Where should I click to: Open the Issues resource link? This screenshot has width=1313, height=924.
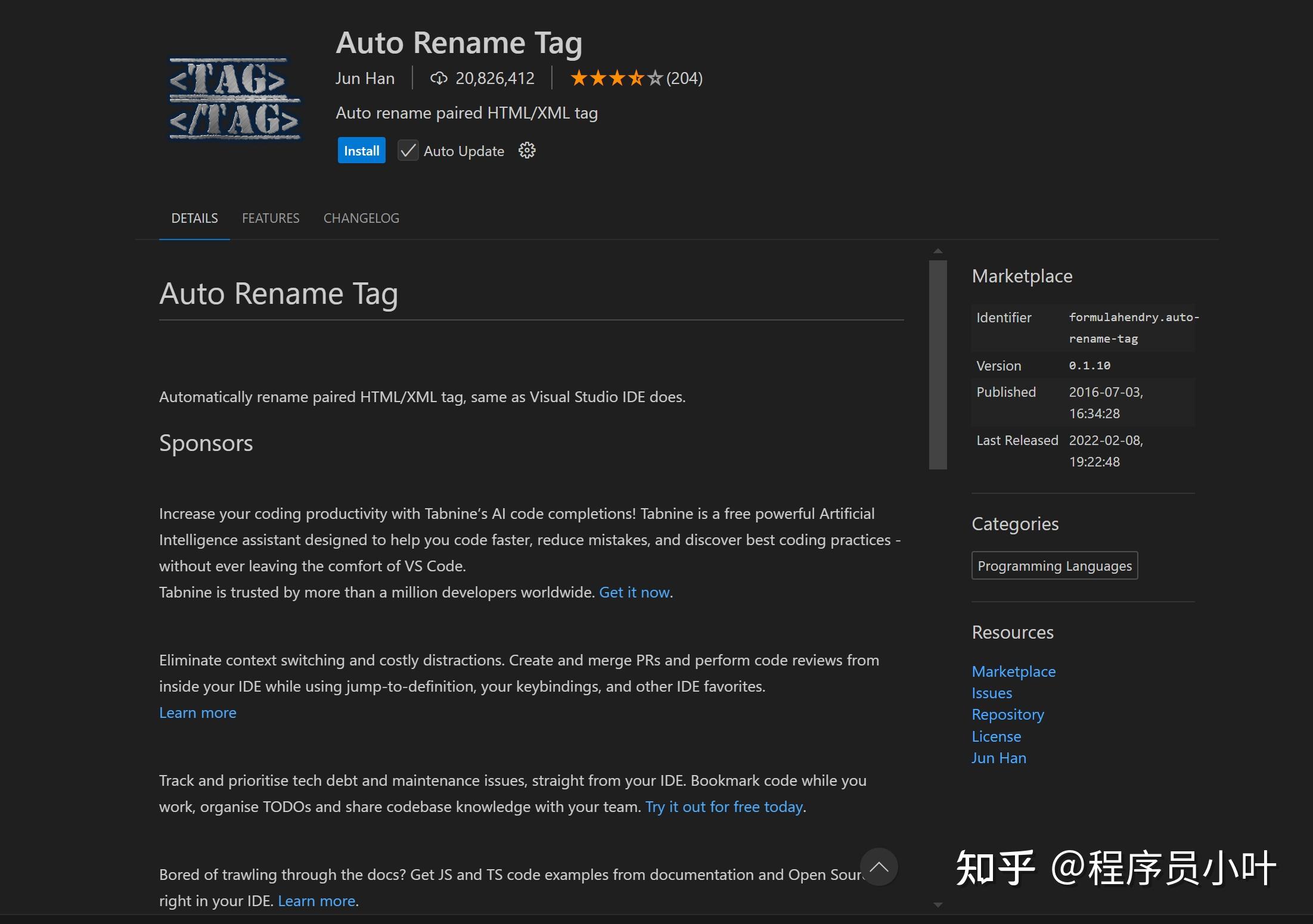click(992, 693)
